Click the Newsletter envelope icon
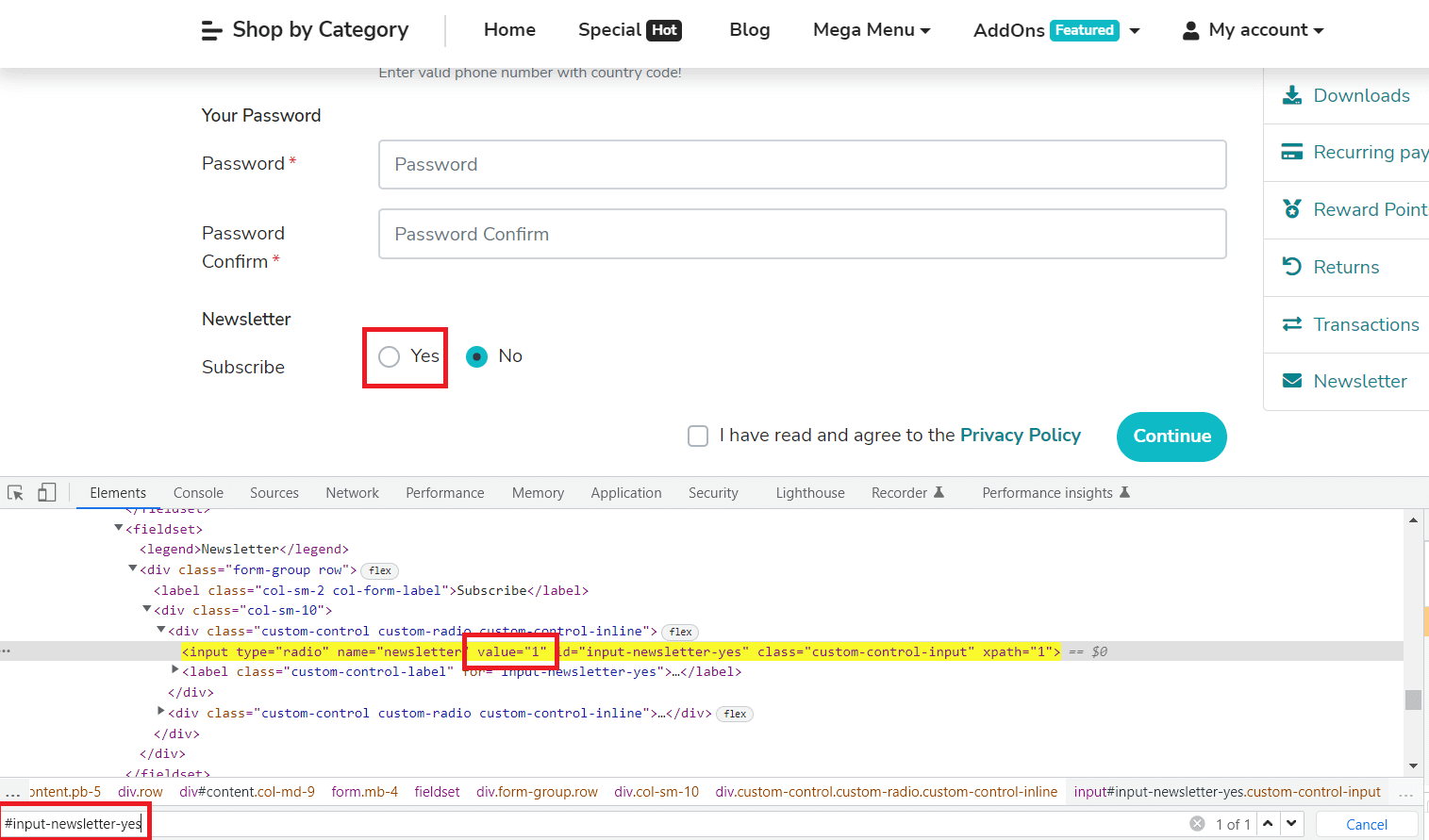Image resolution: width=1429 pixels, height=840 pixels. tap(1291, 381)
